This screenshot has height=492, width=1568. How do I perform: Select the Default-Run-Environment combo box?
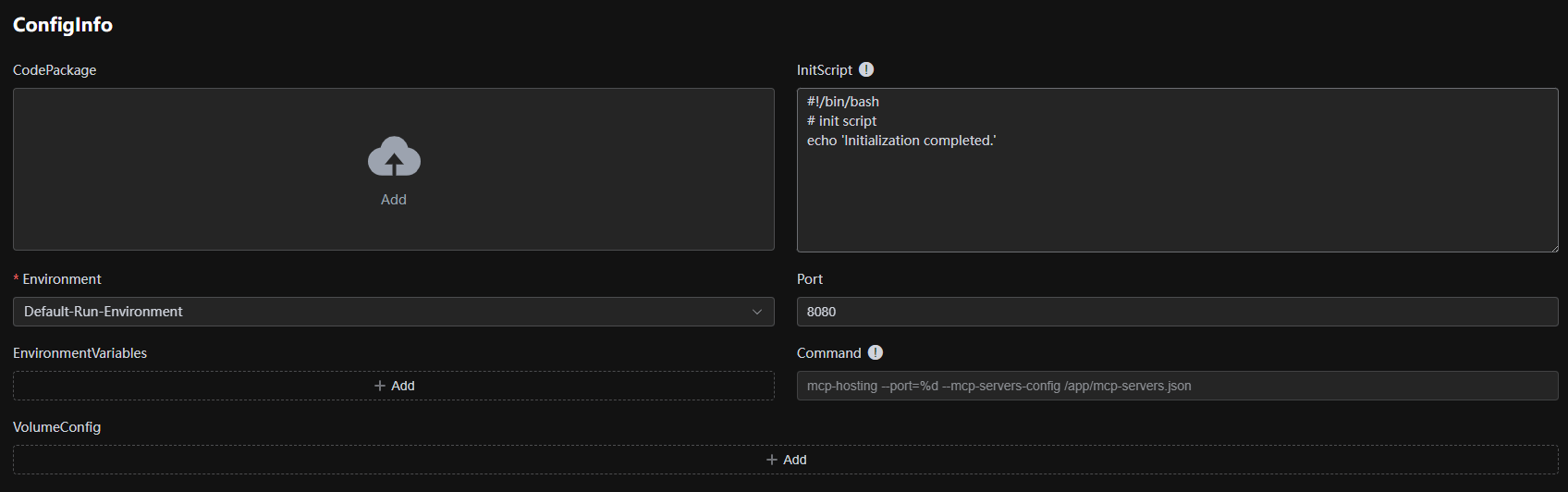(x=370, y=312)
